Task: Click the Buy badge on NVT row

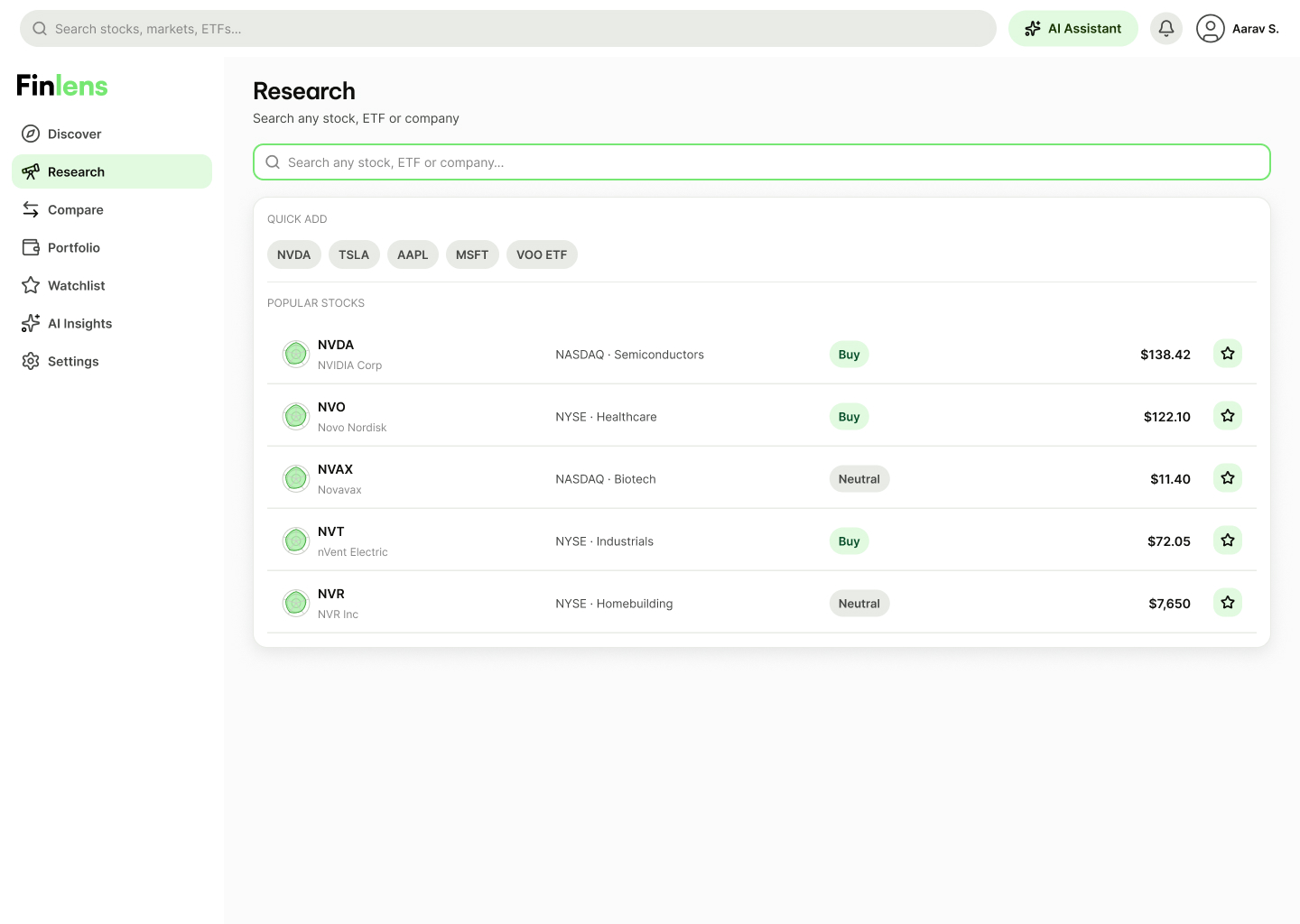Action: pos(849,541)
